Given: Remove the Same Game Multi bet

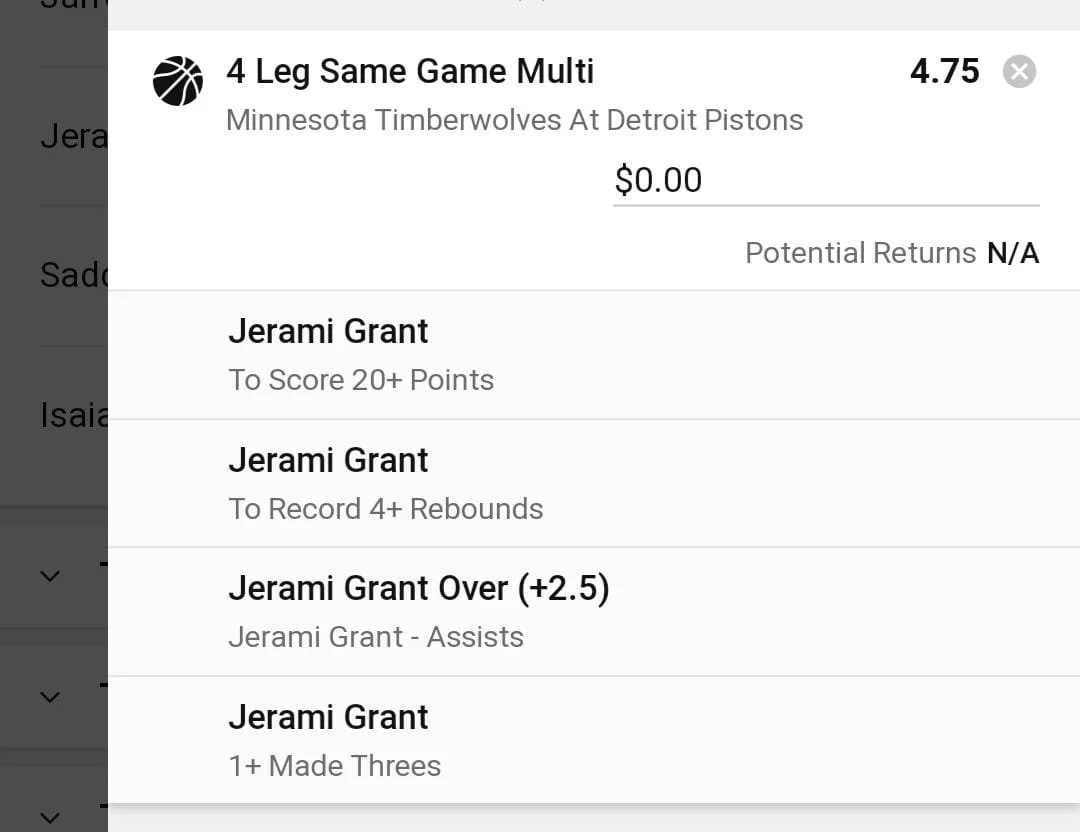Looking at the screenshot, I should [1019, 72].
